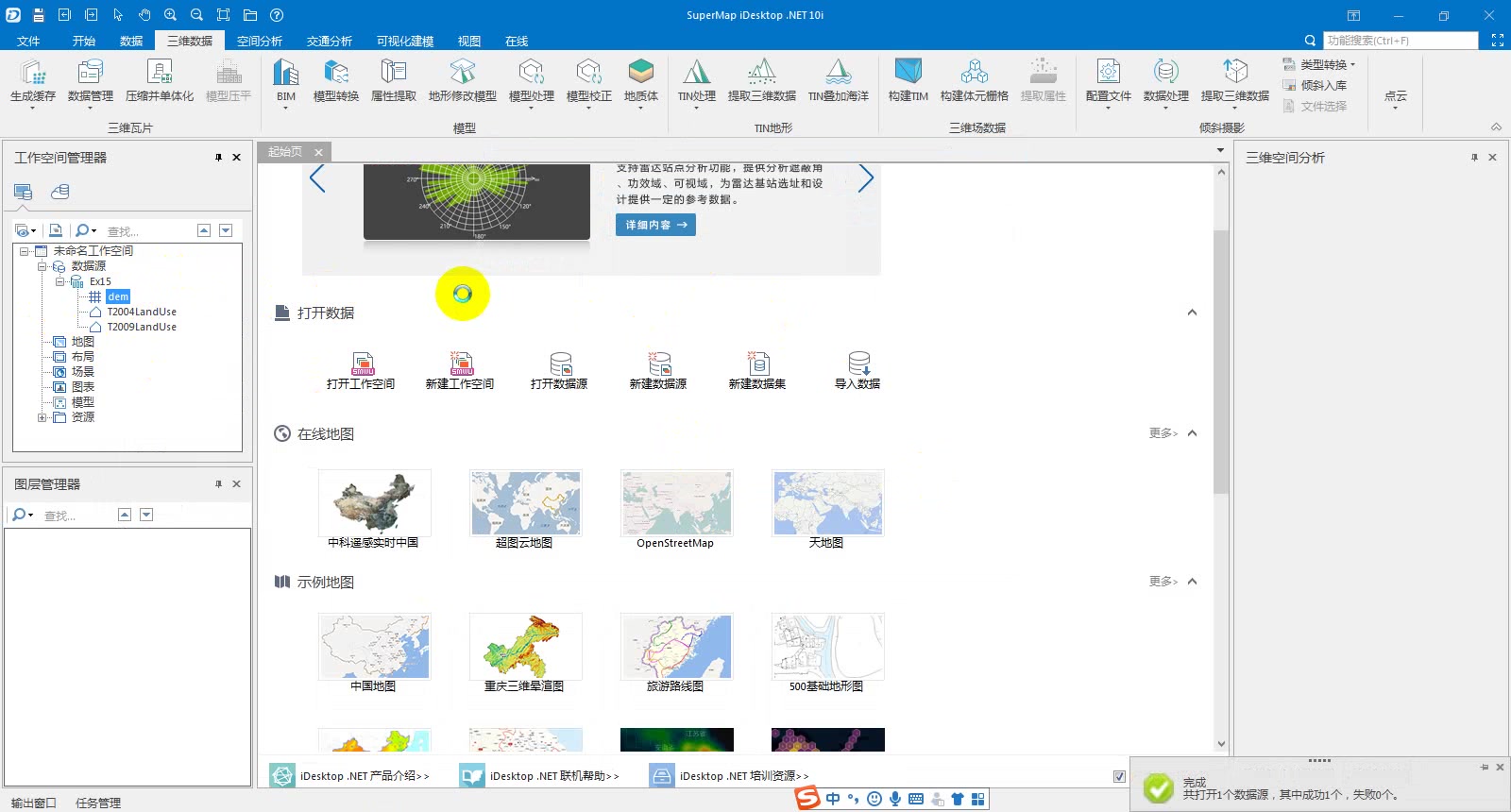Collapse the ribbon using the chevron

pos(1496,127)
